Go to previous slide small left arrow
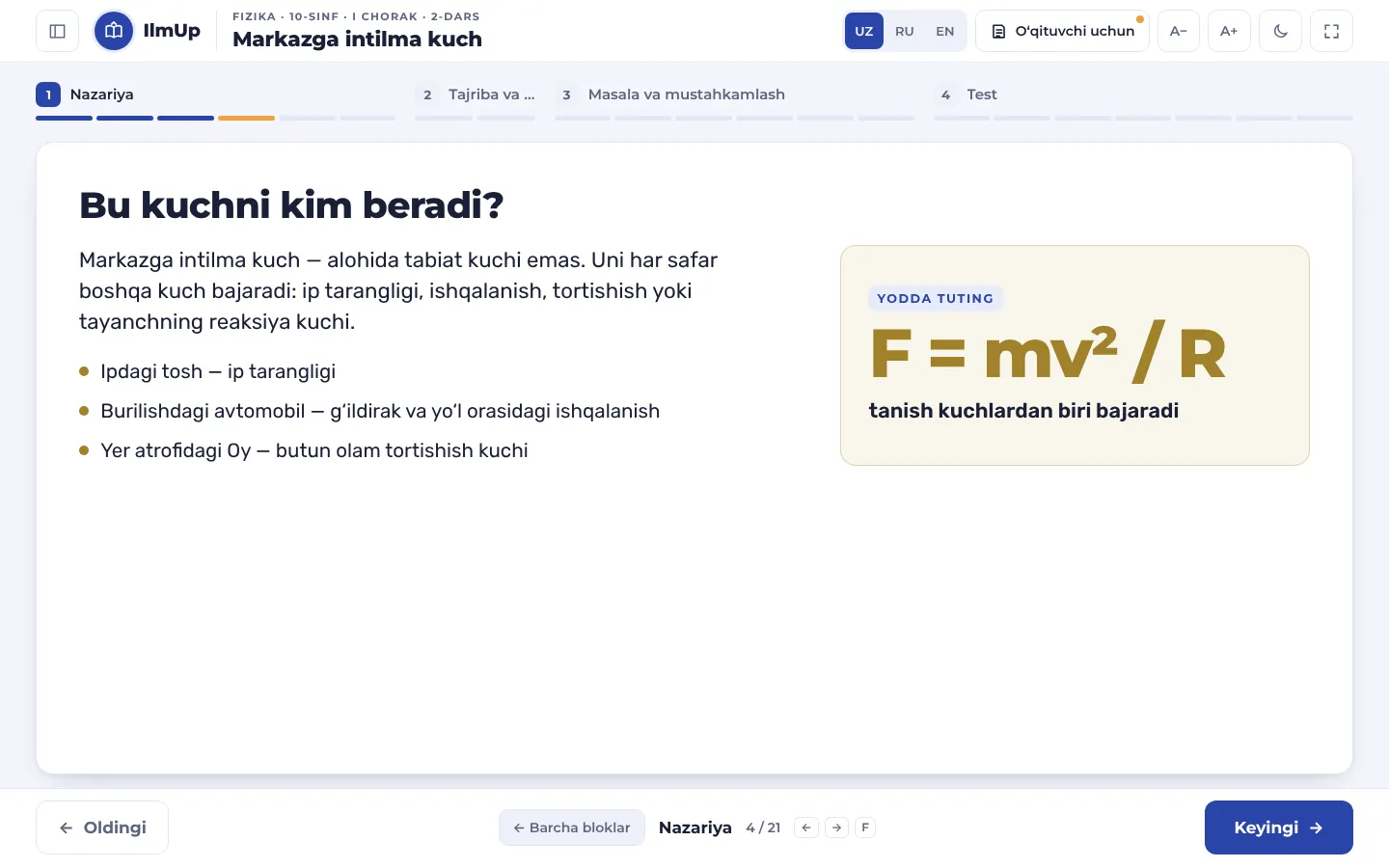1389x868 pixels. coord(806,827)
